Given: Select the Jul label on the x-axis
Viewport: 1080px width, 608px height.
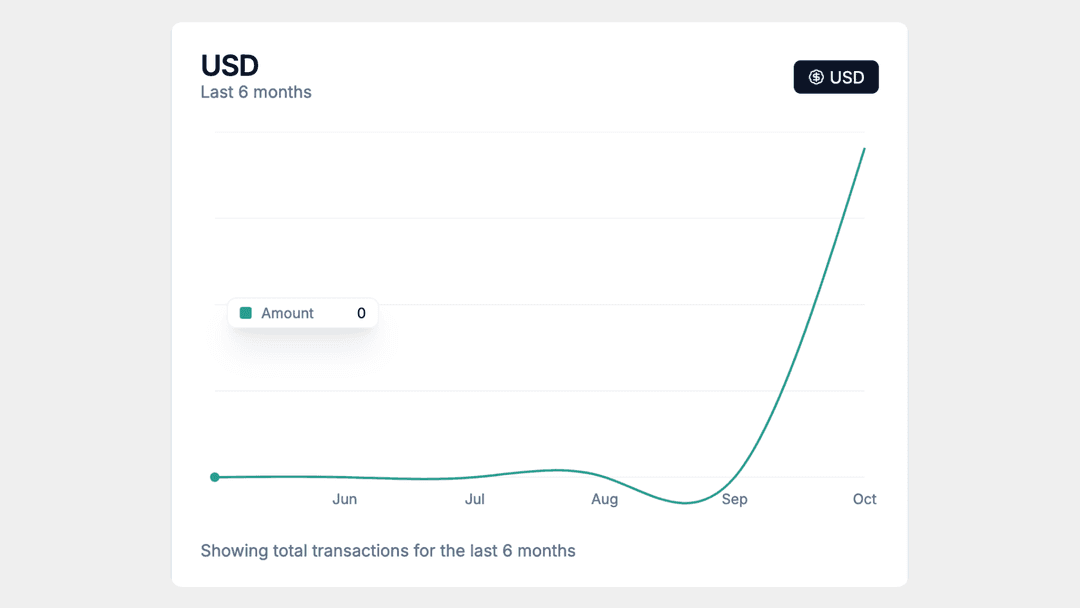Looking at the screenshot, I should [x=474, y=499].
